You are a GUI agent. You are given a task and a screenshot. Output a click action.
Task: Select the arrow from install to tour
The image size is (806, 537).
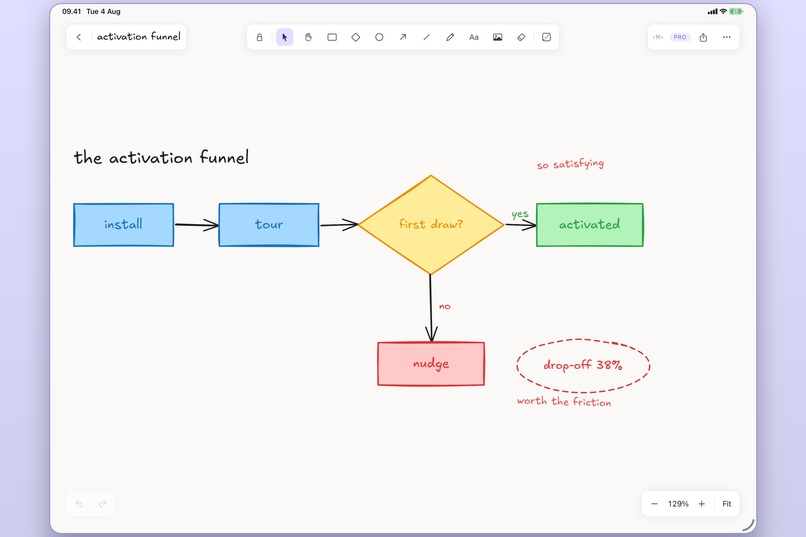tap(196, 225)
